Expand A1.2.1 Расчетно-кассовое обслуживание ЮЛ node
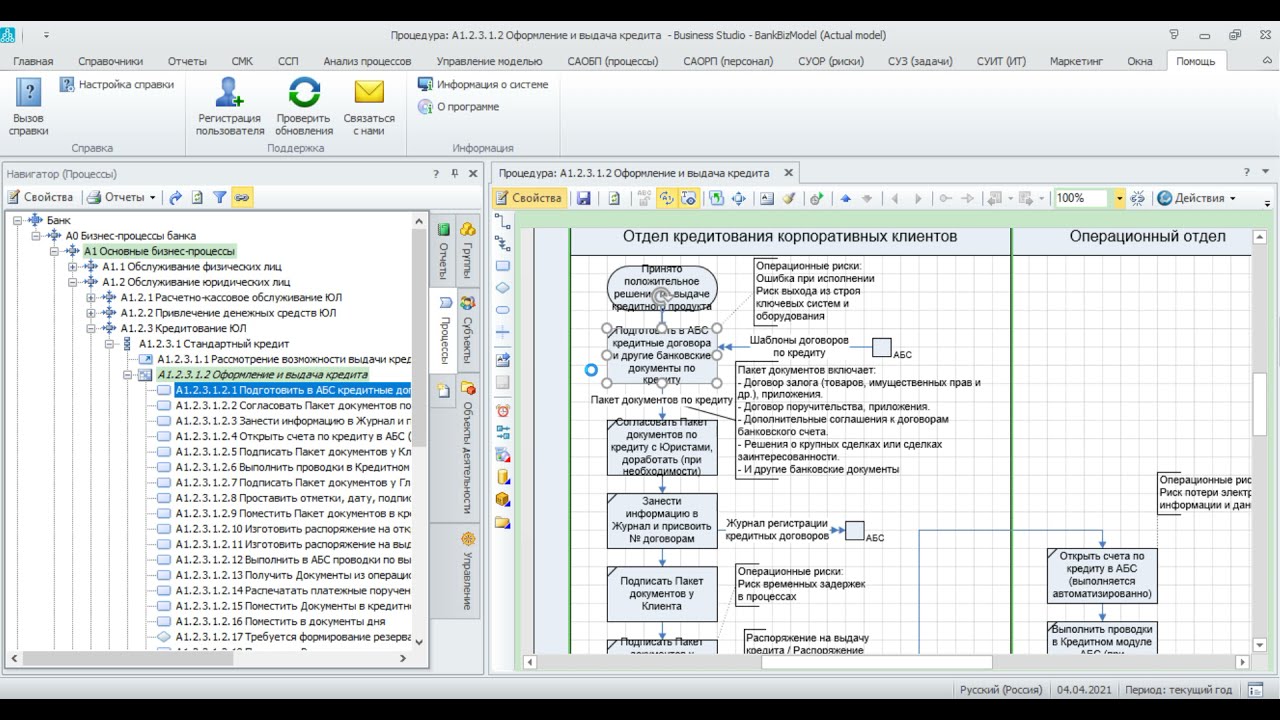 pos(91,298)
